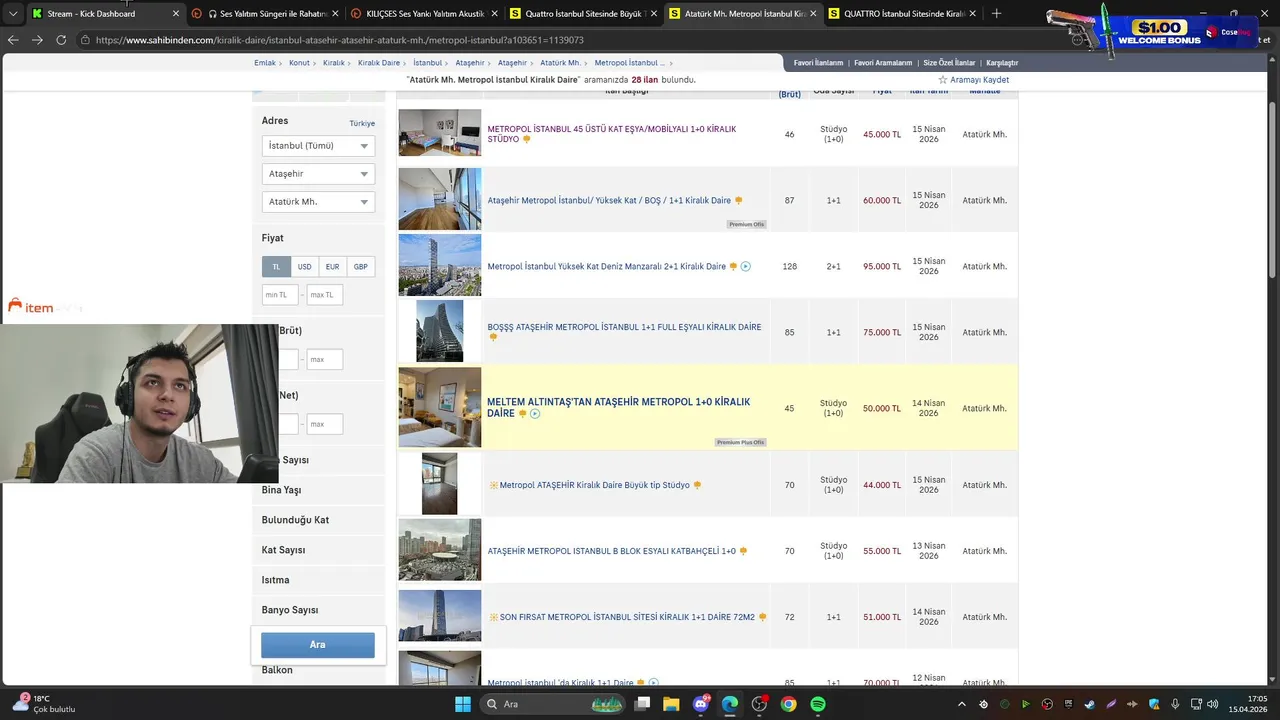Switch to QUATTRO İstanbul Sitesinde Kiralık tab
The width and height of the screenshot is (1280, 720).
pos(904,14)
